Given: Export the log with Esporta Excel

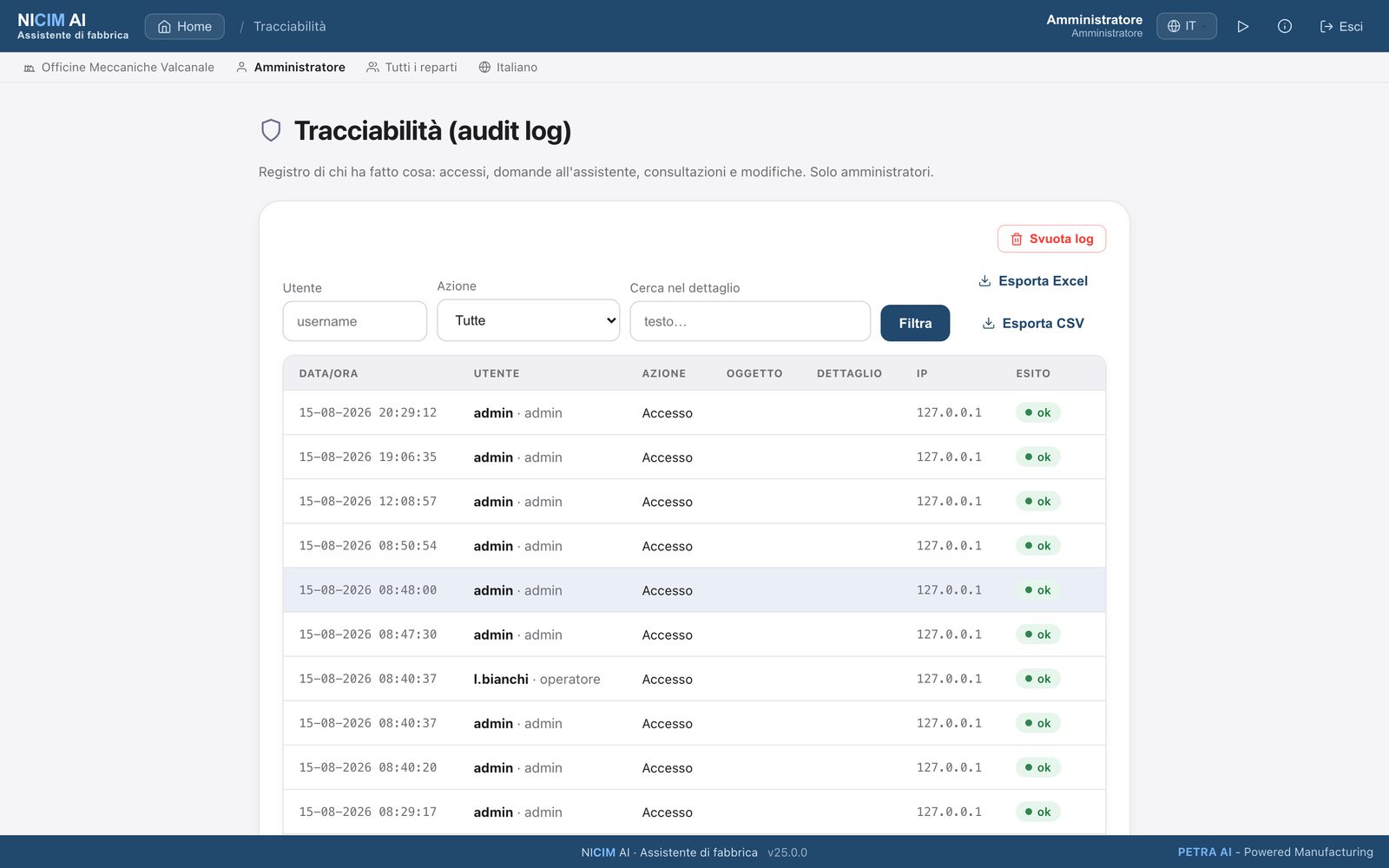Looking at the screenshot, I should (1033, 280).
